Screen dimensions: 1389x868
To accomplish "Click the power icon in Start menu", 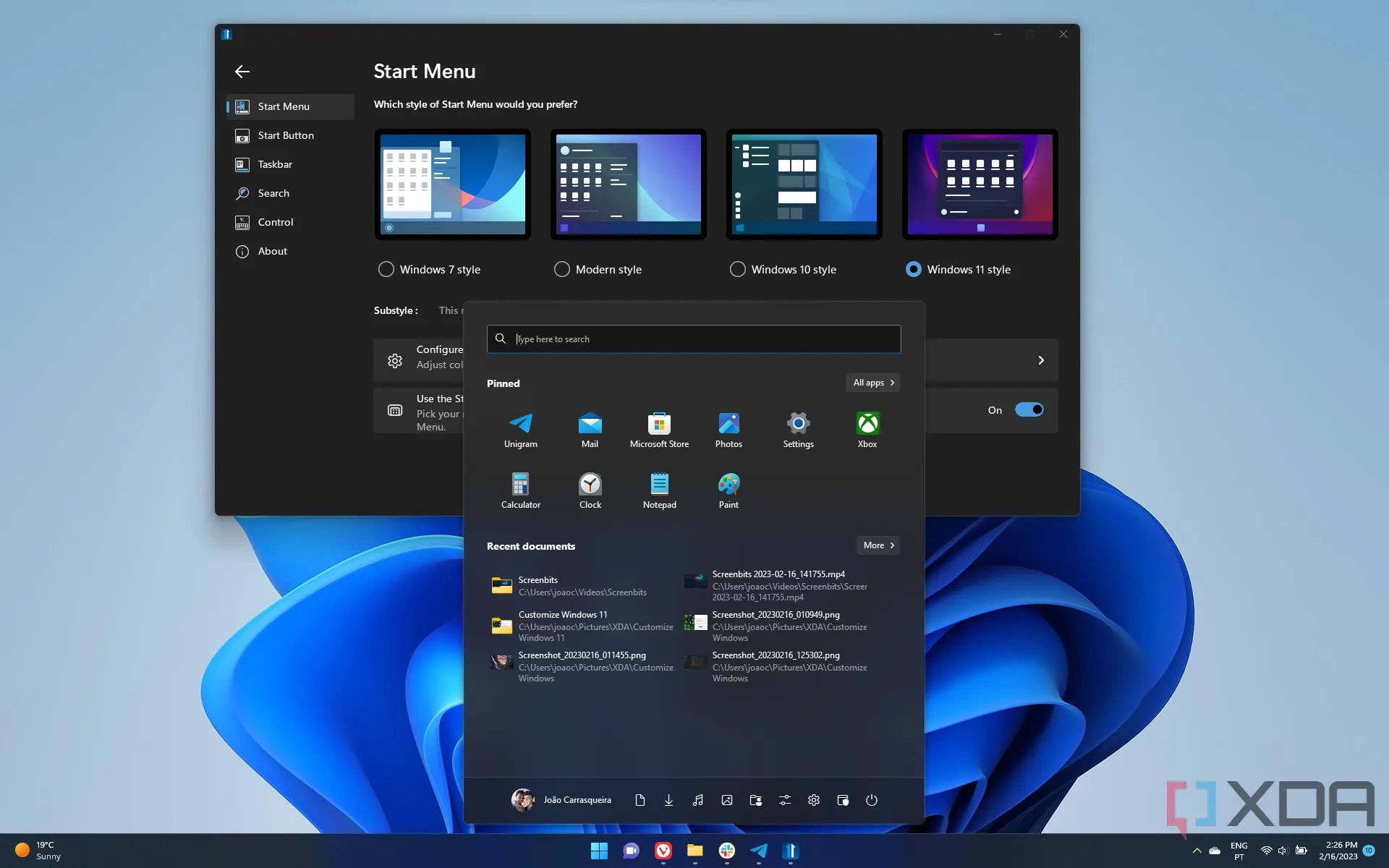I will click(x=871, y=800).
